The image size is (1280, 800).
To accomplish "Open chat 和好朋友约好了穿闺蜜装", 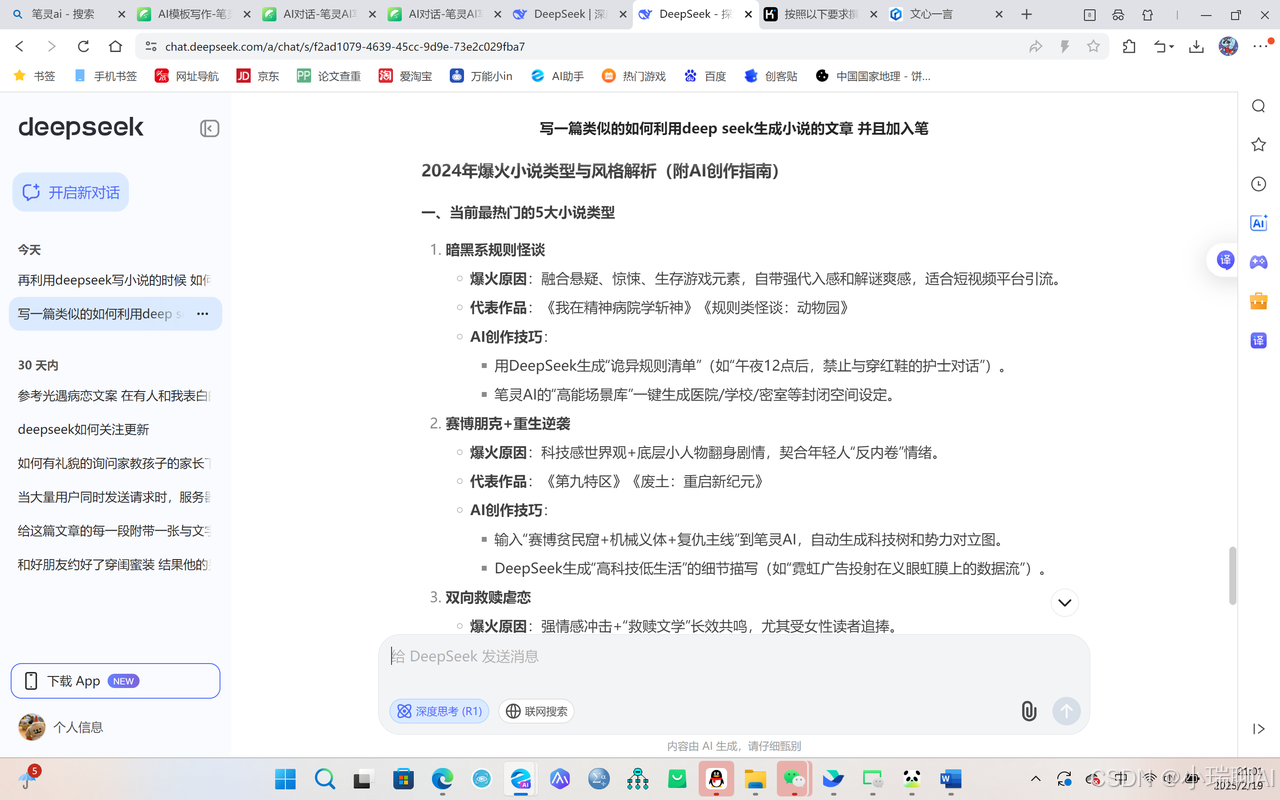I will click(115, 565).
